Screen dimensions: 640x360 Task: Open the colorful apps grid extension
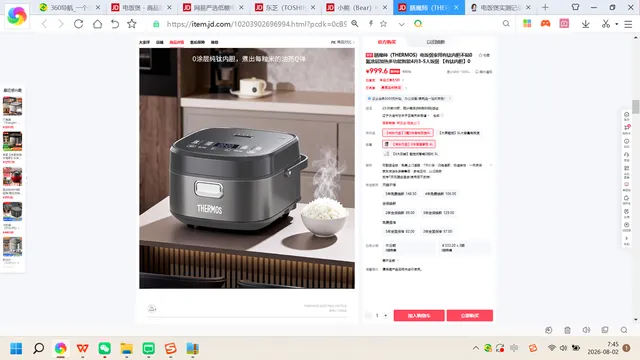pyautogui.click(x=527, y=24)
